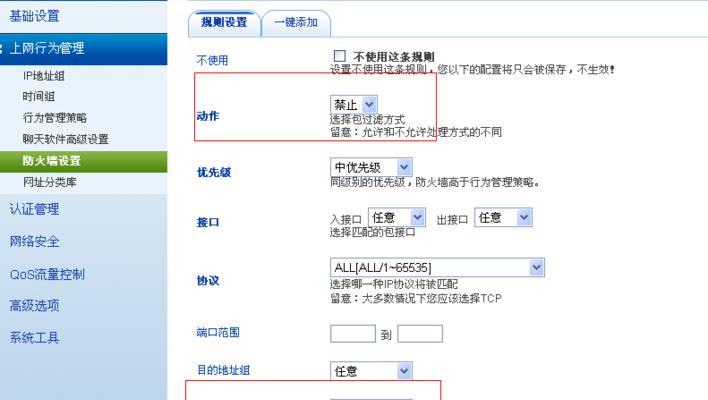Click the 接口 field label
Viewport: 708px width, 400px height.
[208, 222]
